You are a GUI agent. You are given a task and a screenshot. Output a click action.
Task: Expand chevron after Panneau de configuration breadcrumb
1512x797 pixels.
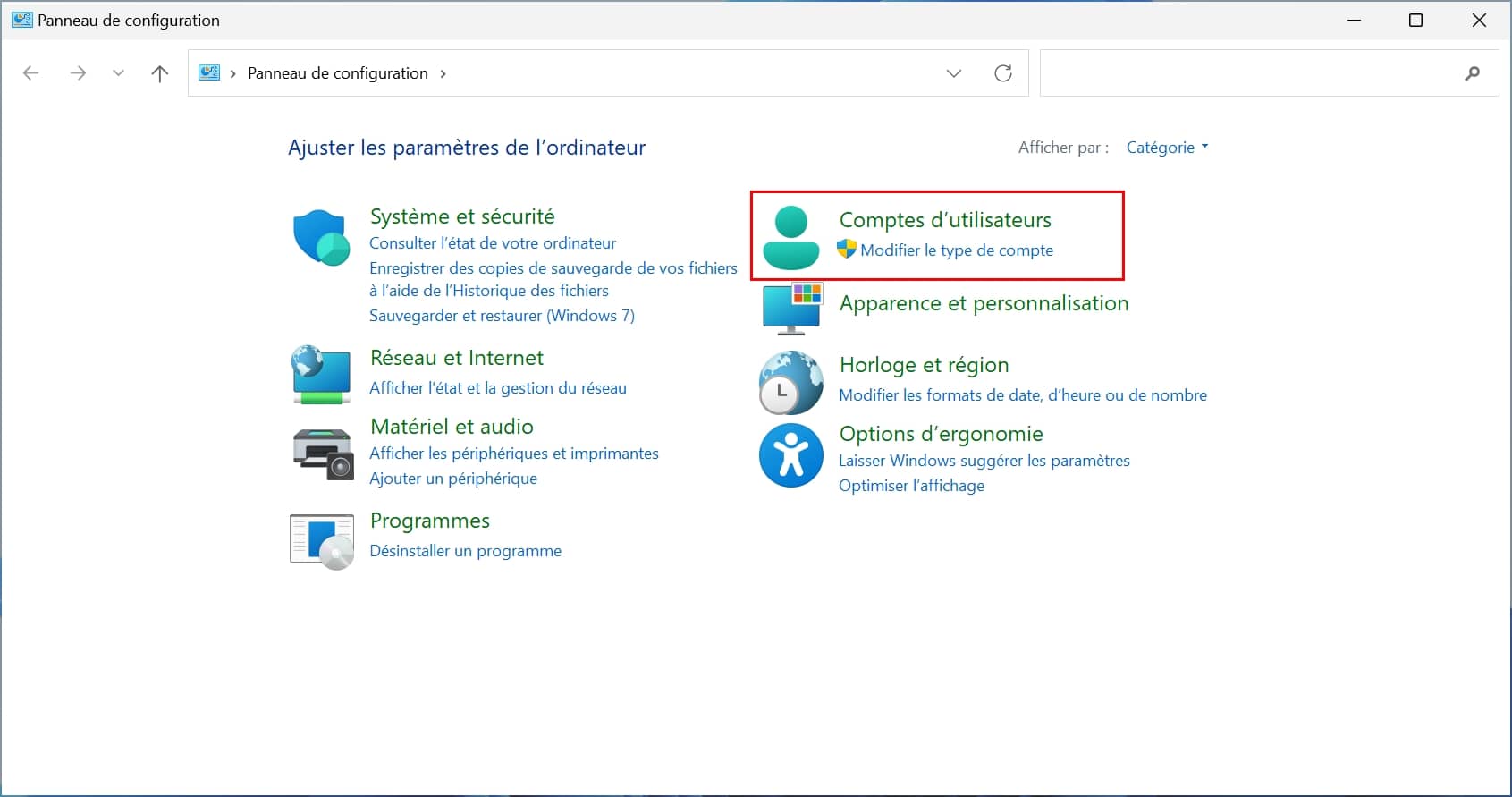point(443,73)
